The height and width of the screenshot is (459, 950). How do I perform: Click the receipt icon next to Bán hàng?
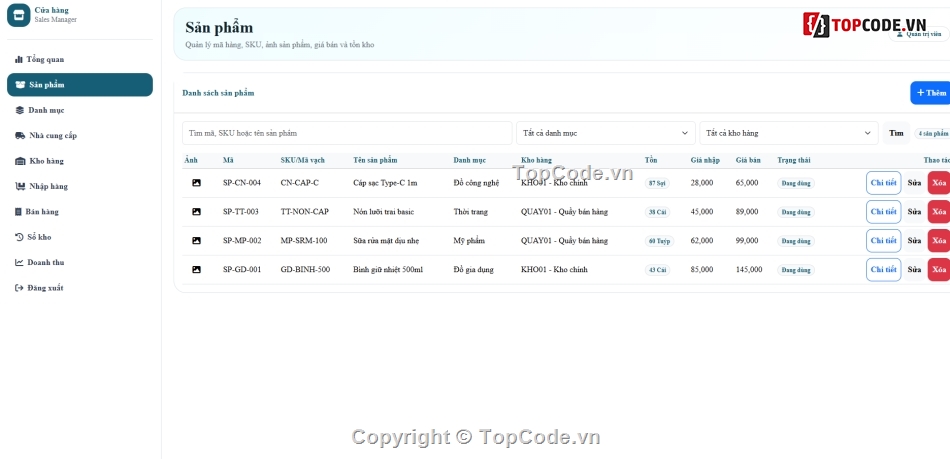click(18, 212)
